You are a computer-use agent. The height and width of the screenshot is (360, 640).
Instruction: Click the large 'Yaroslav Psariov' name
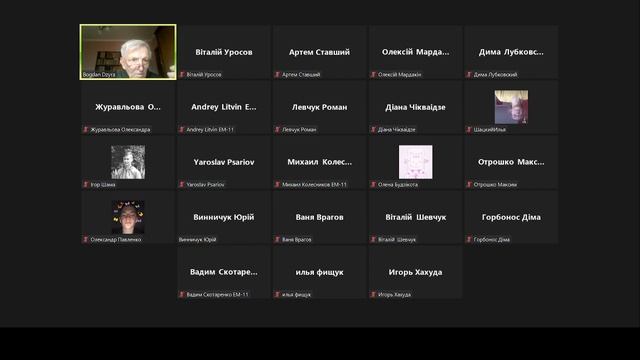[224, 162]
